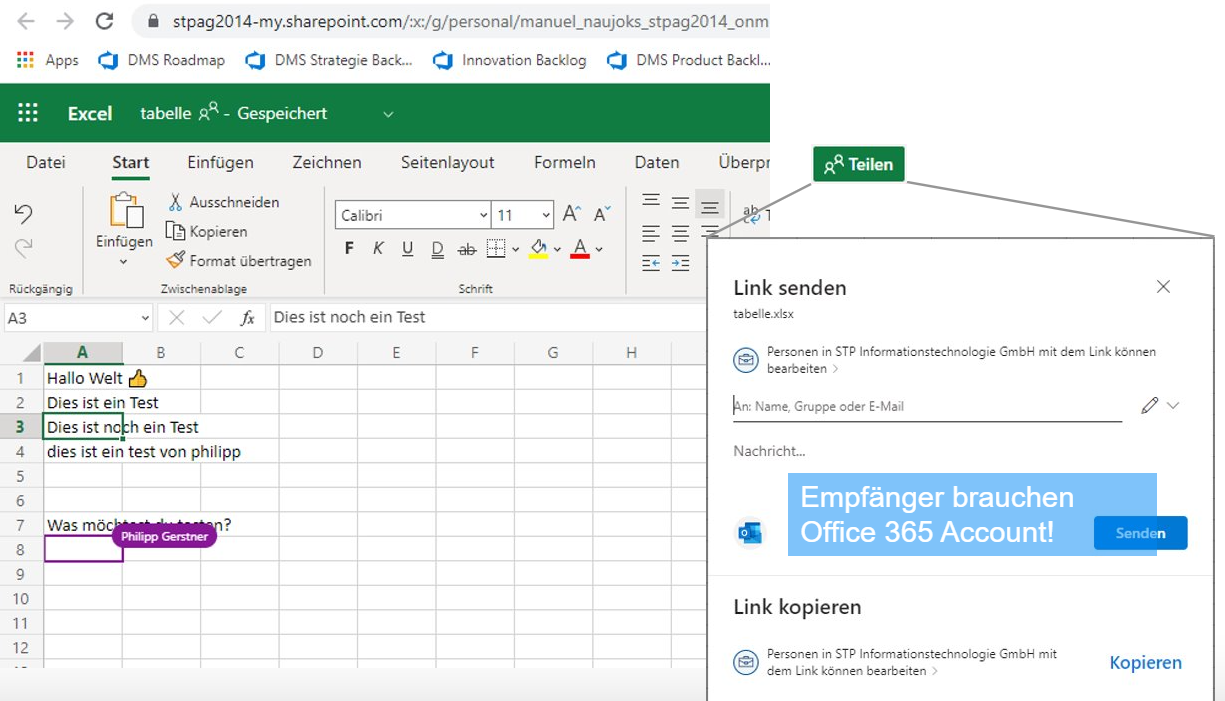Image resolution: width=1225 pixels, height=701 pixels.
Task: Open link settings under Link kopieren
Action: pyautogui.click(x=896, y=662)
